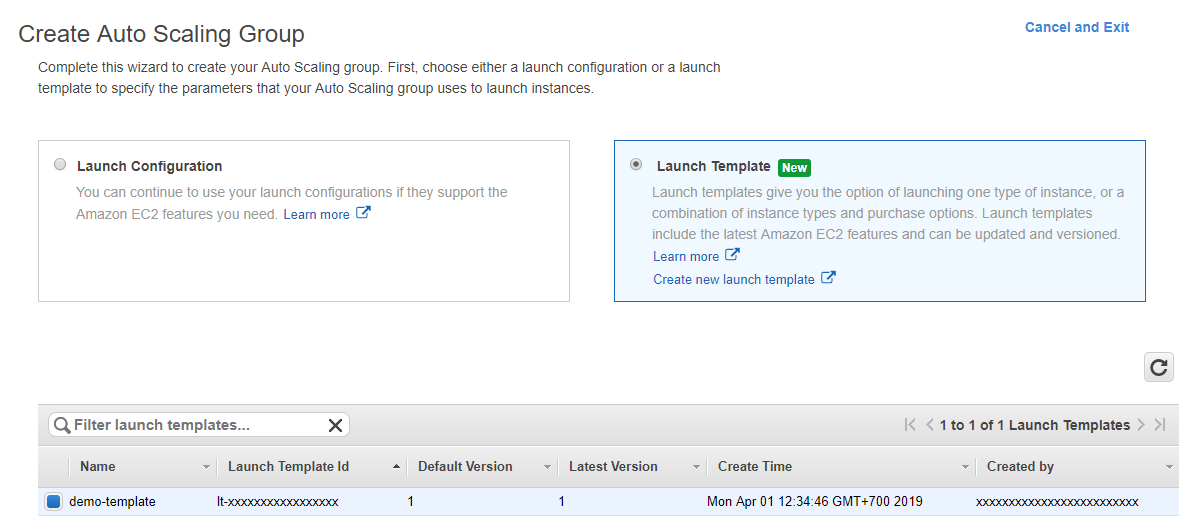Click external link icon beside Create new launch template
Viewport: 1190px width, 531px height.
coord(828,278)
